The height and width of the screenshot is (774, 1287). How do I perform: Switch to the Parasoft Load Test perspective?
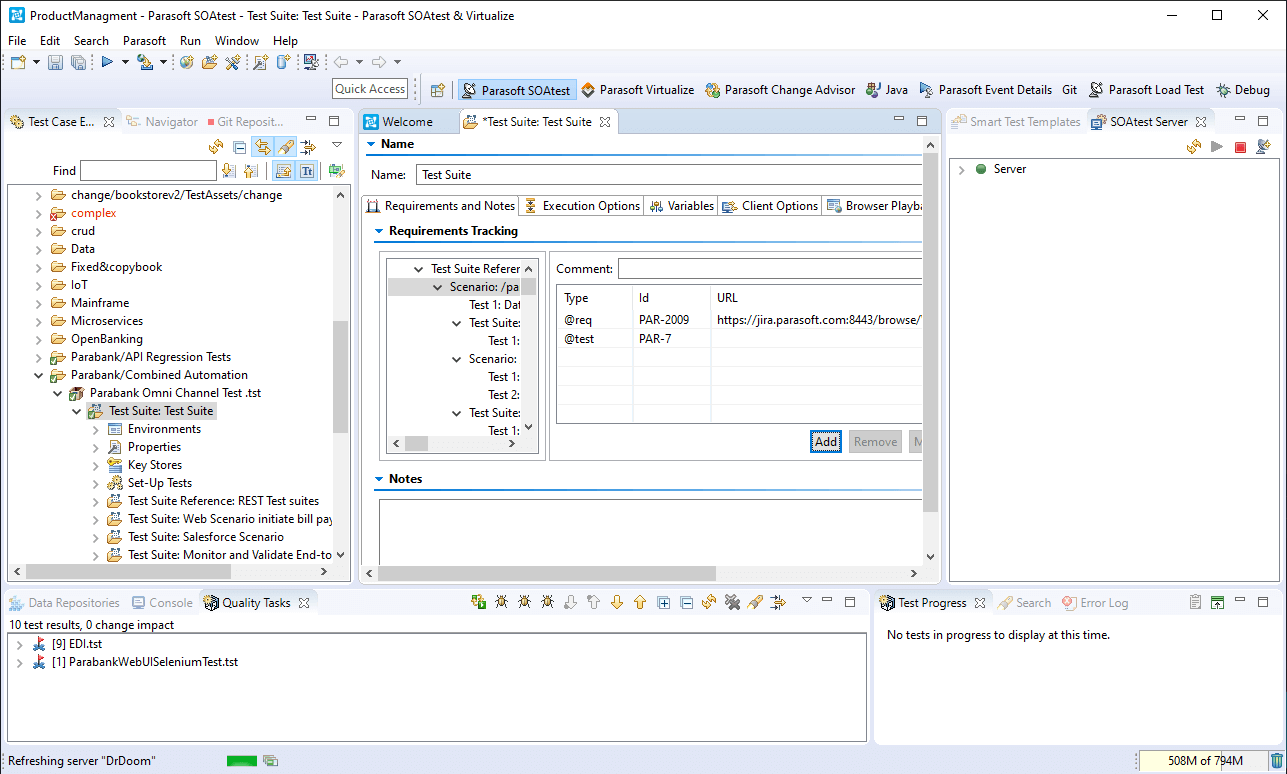click(x=1146, y=90)
